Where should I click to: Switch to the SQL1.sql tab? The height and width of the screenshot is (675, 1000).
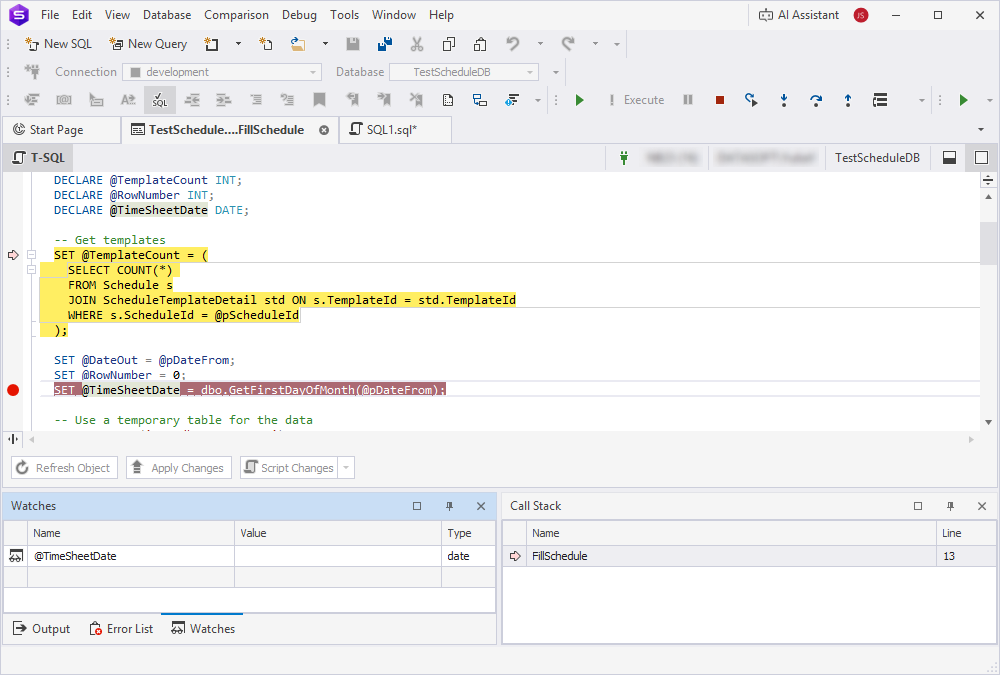pyautogui.click(x=392, y=130)
